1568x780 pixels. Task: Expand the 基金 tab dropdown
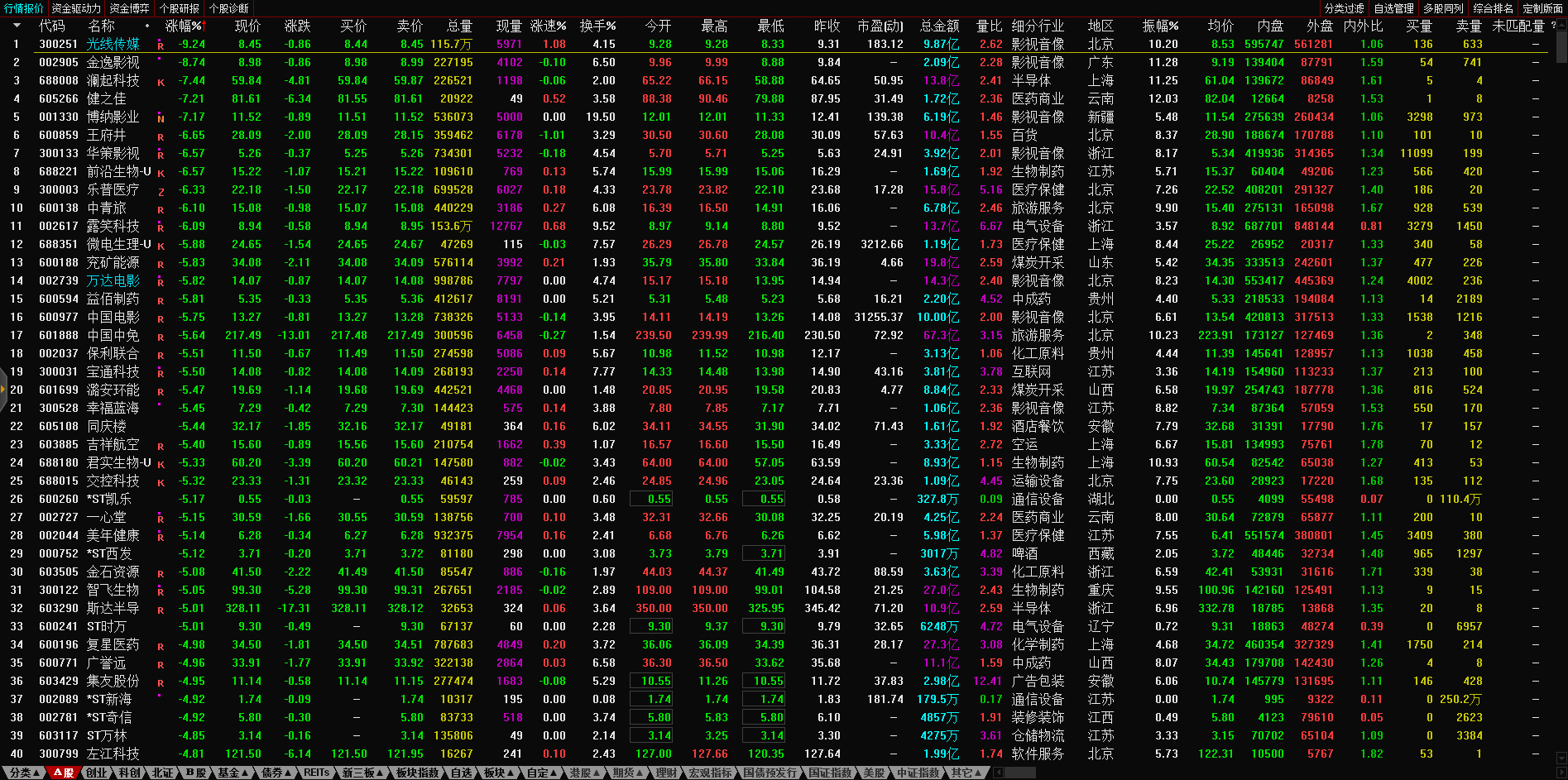(233, 773)
